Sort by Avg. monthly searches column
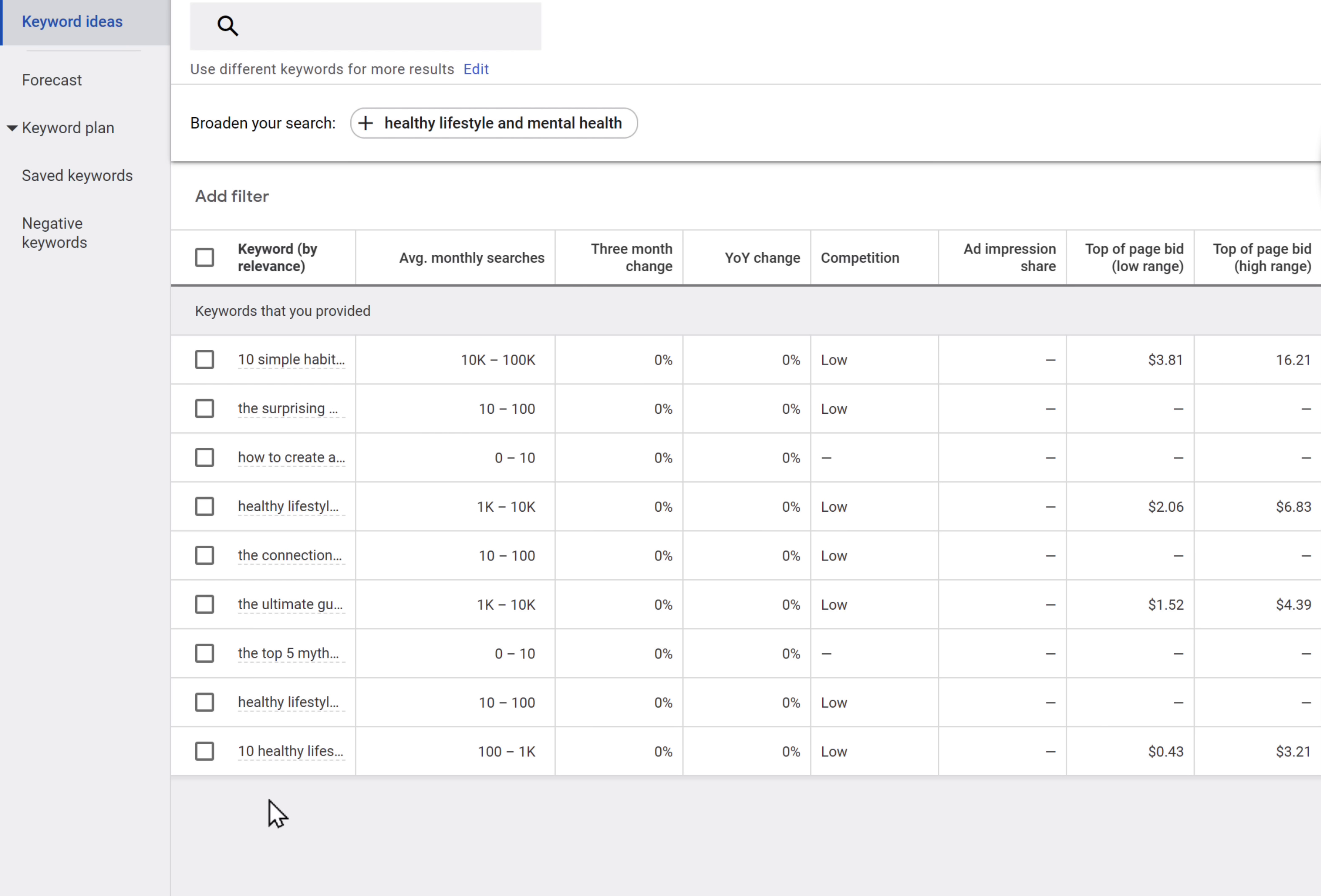Image resolution: width=1321 pixels, height=896 pixels. (471, 258)
